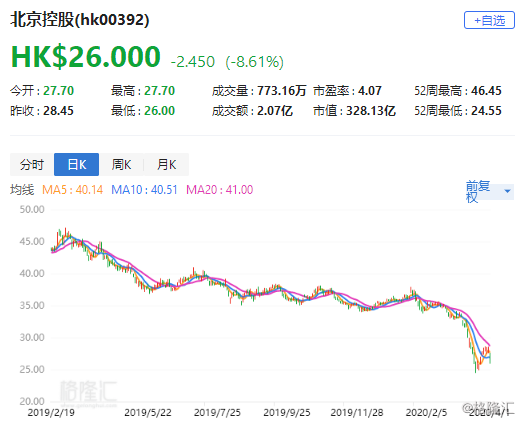Switch to 分时 chart tab
This screenshot has height=422, width=522.
(32, 164)
